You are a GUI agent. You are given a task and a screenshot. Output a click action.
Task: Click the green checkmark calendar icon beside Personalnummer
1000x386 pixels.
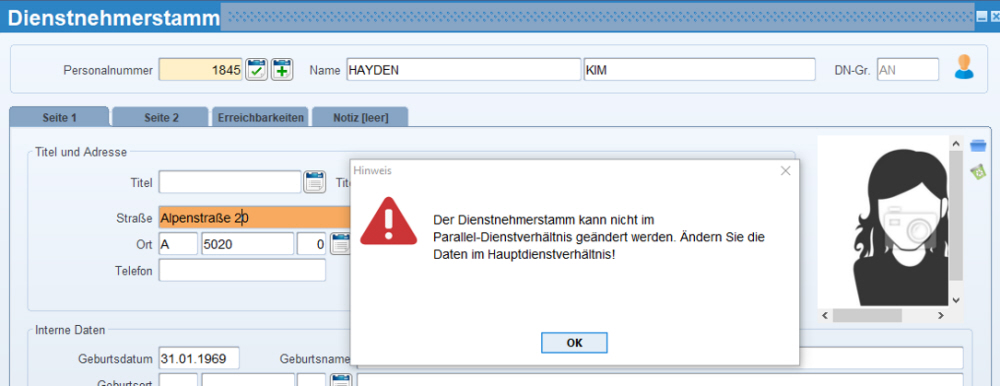[x=256, y=69]
